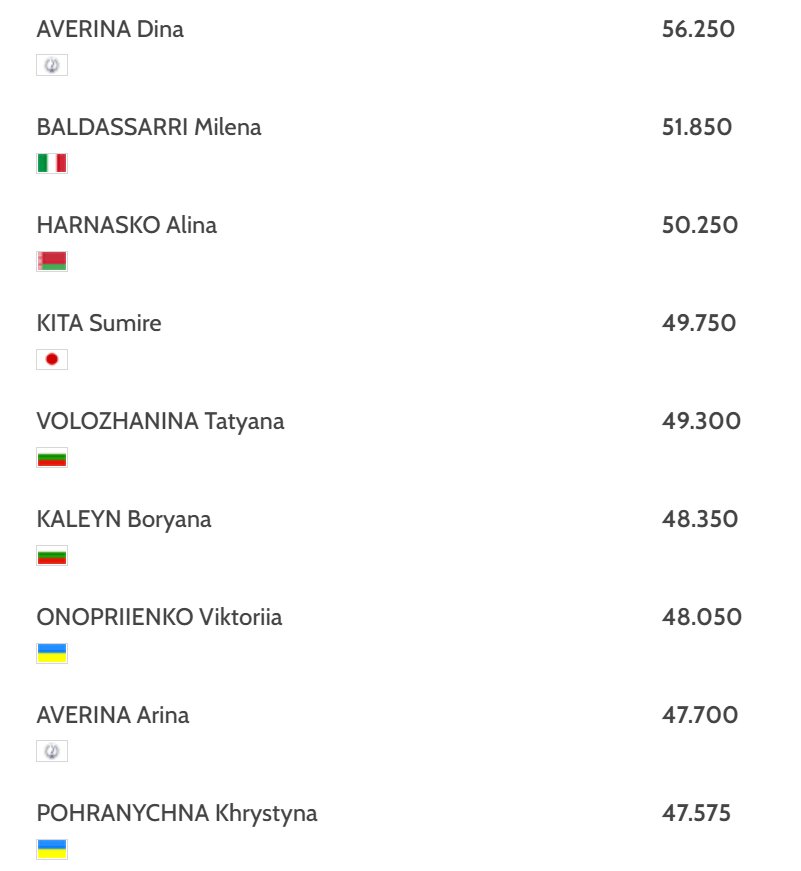Viewport: 801px width, 871px height.
Task: Click the flag icon under AVERINA Arina
Action: (x=52, y=751)
